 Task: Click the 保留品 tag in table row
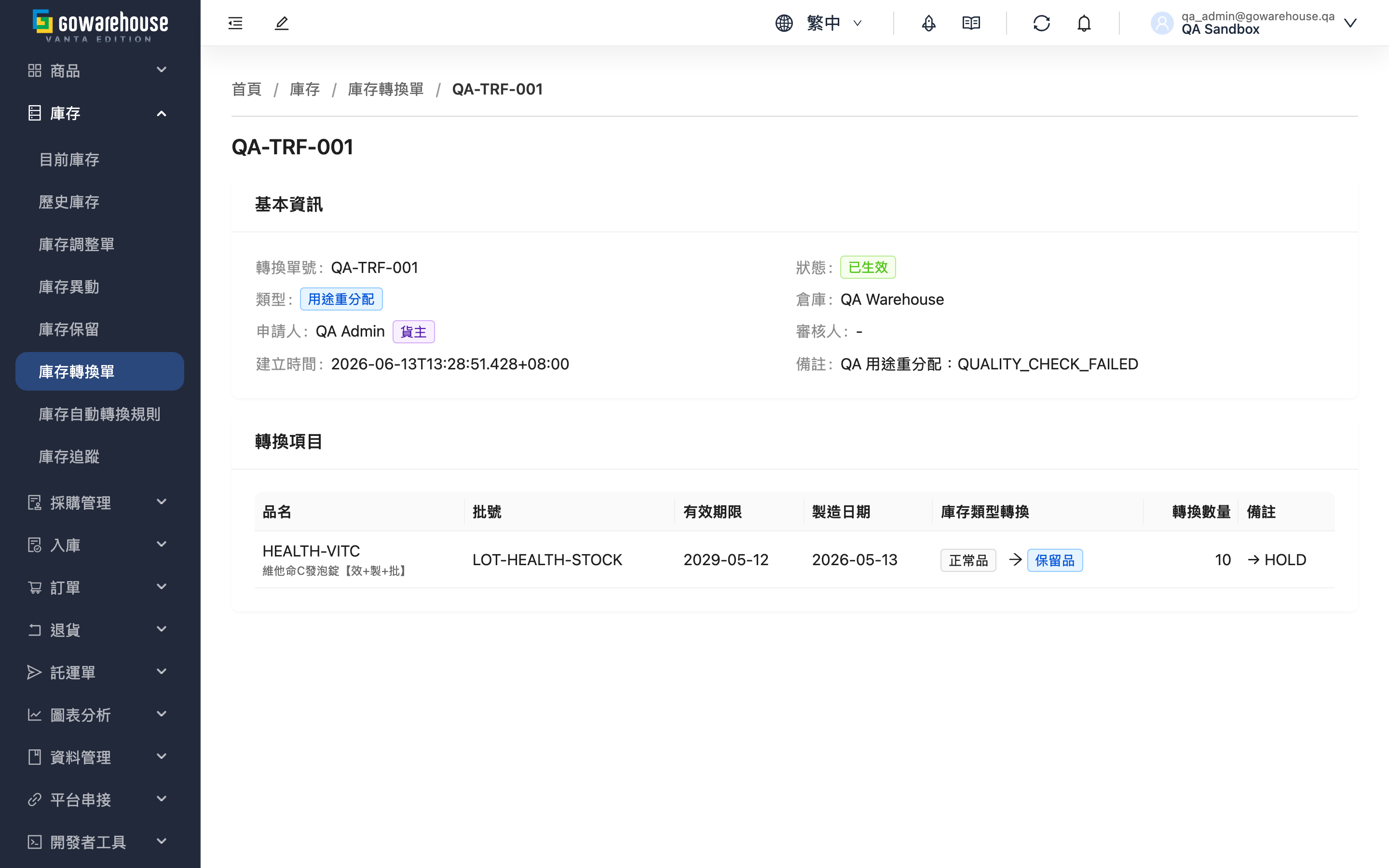click(x=1054, y=560)
